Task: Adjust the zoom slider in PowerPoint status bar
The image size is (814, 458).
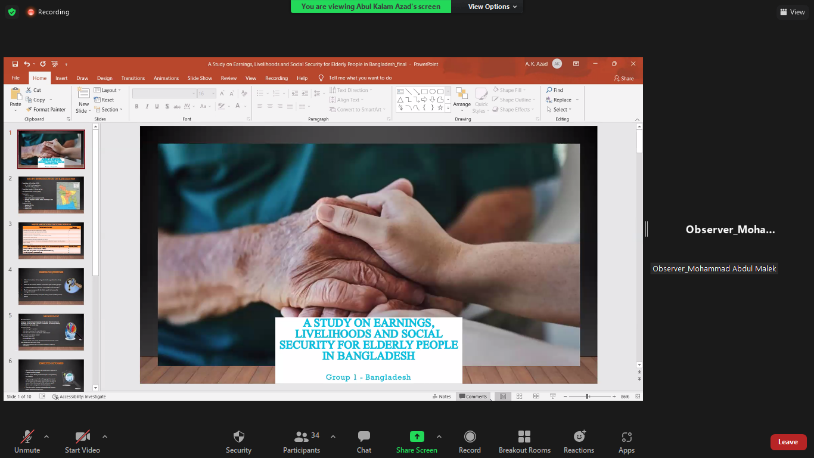Action: pos(588,396)
